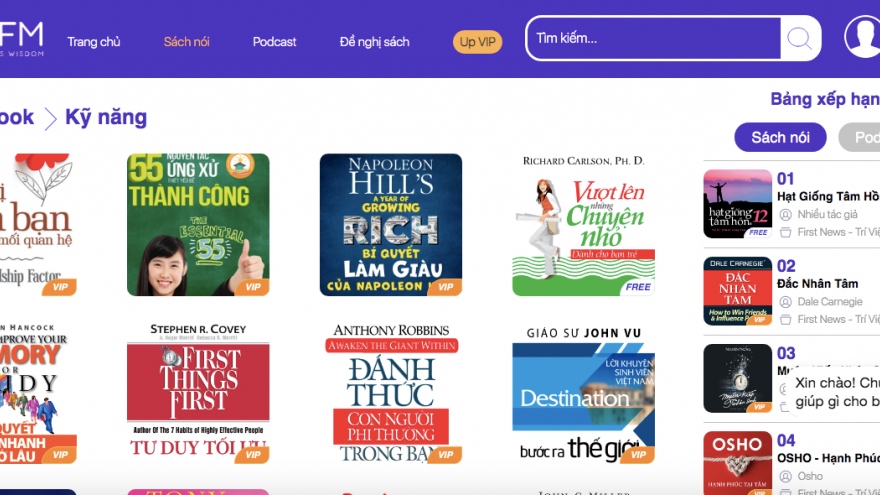This screenshot has width=880, height=495.
Task: Open the Napoleon Hill's Rich book cover
Action: (x=391, y=225)
